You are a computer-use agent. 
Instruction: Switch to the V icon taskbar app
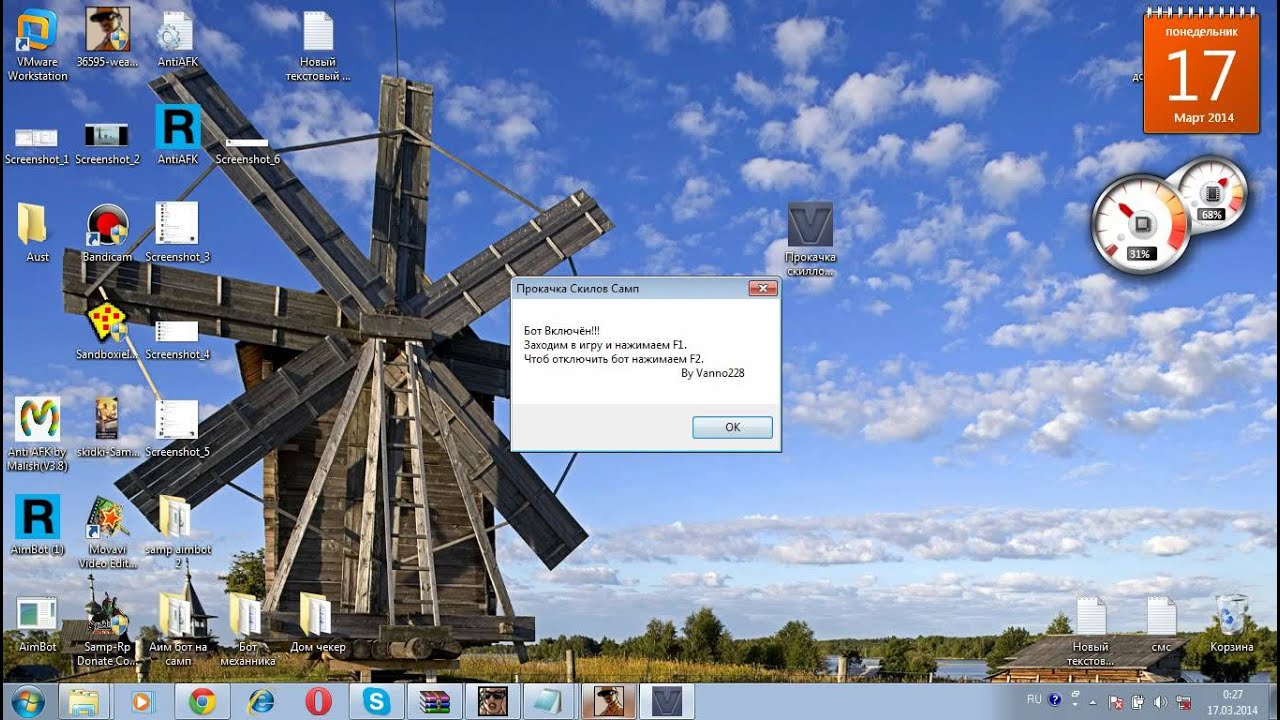(667, 701)
